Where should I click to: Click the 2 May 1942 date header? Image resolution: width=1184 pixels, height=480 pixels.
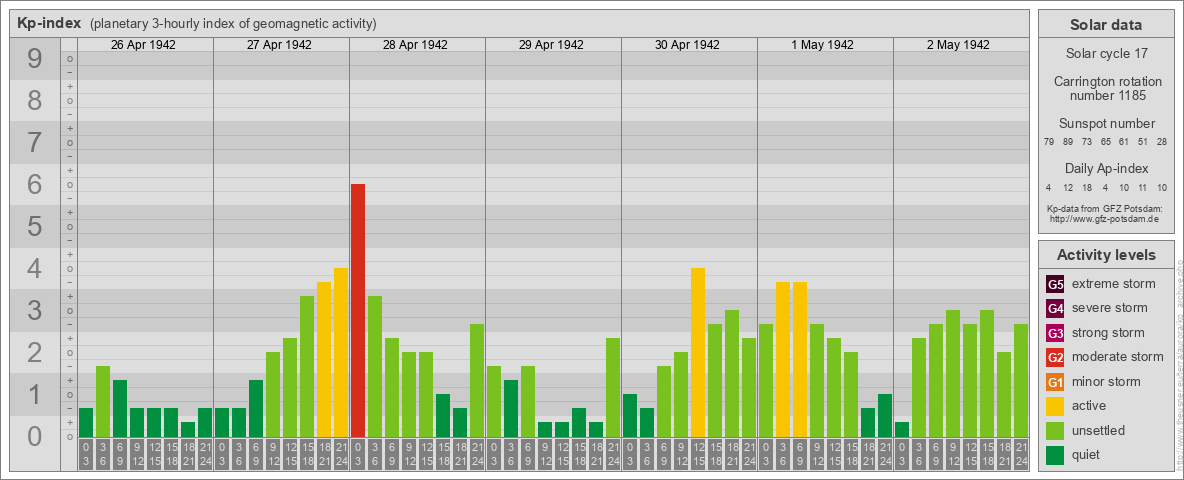pyautogui.click(x=958, y=45)
